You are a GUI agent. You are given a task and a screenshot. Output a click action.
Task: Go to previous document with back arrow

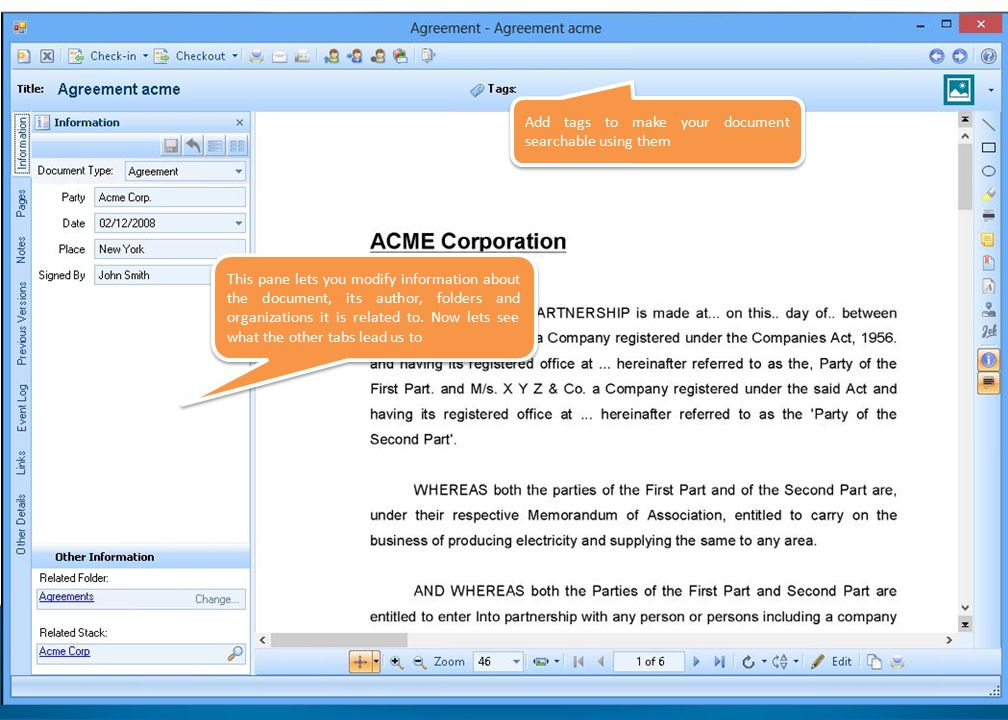[x=937, y=57]
